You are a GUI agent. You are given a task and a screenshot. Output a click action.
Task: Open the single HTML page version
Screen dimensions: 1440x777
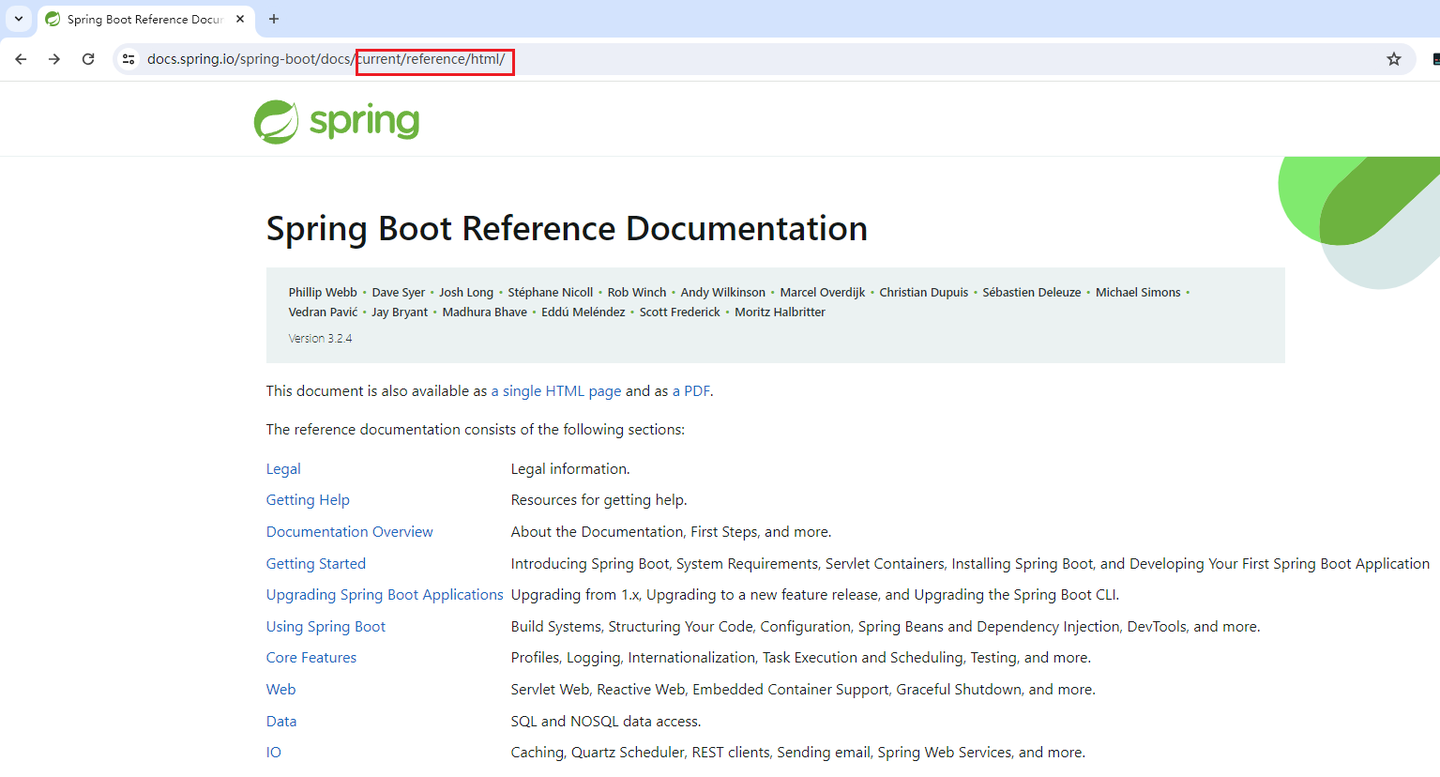(555, 391)
